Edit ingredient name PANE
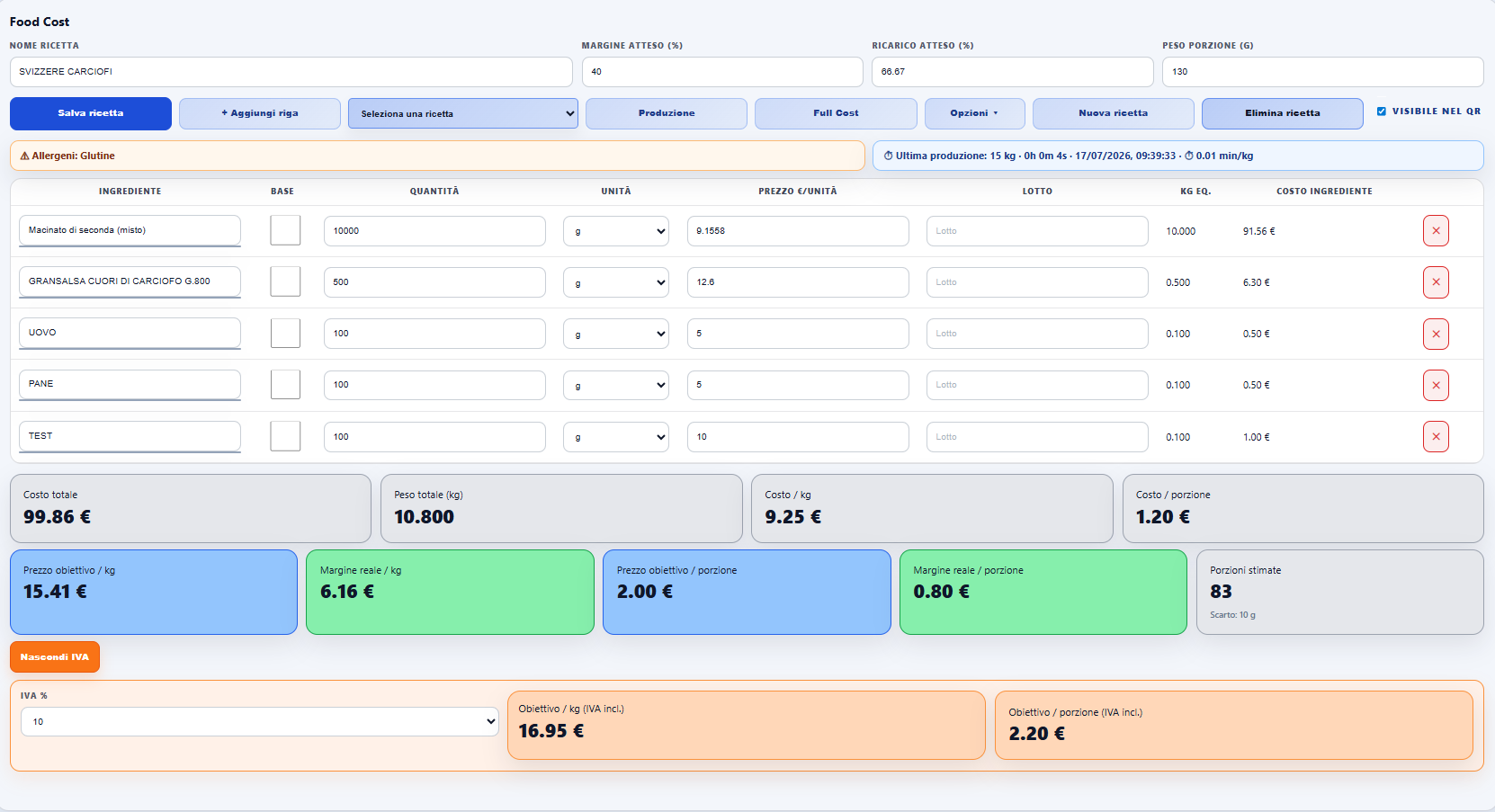The width and height of the screenshot is (1495, 812). click(130, 384)
